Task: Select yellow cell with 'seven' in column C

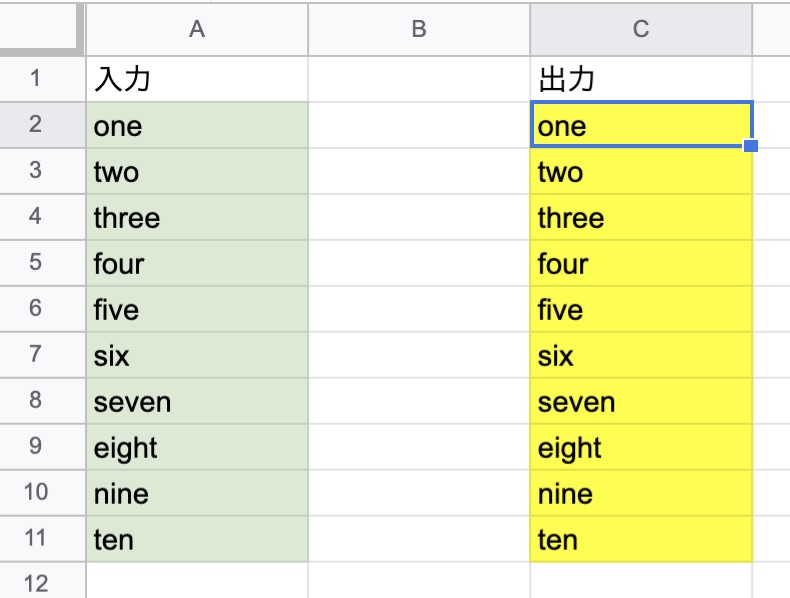Action: [641, 401]
